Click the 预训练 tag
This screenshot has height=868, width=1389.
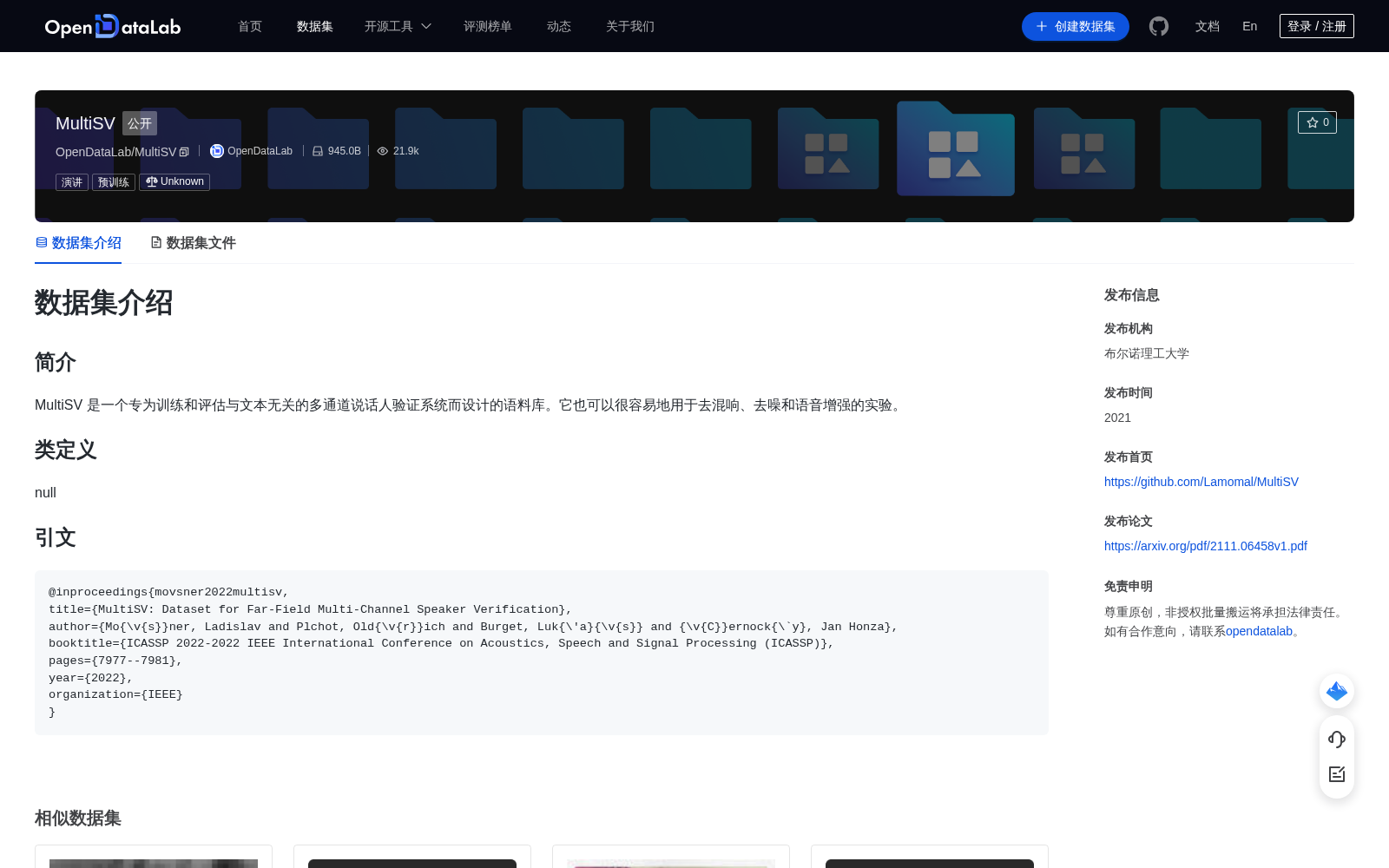pyautogui.click(x=114, y=182)
